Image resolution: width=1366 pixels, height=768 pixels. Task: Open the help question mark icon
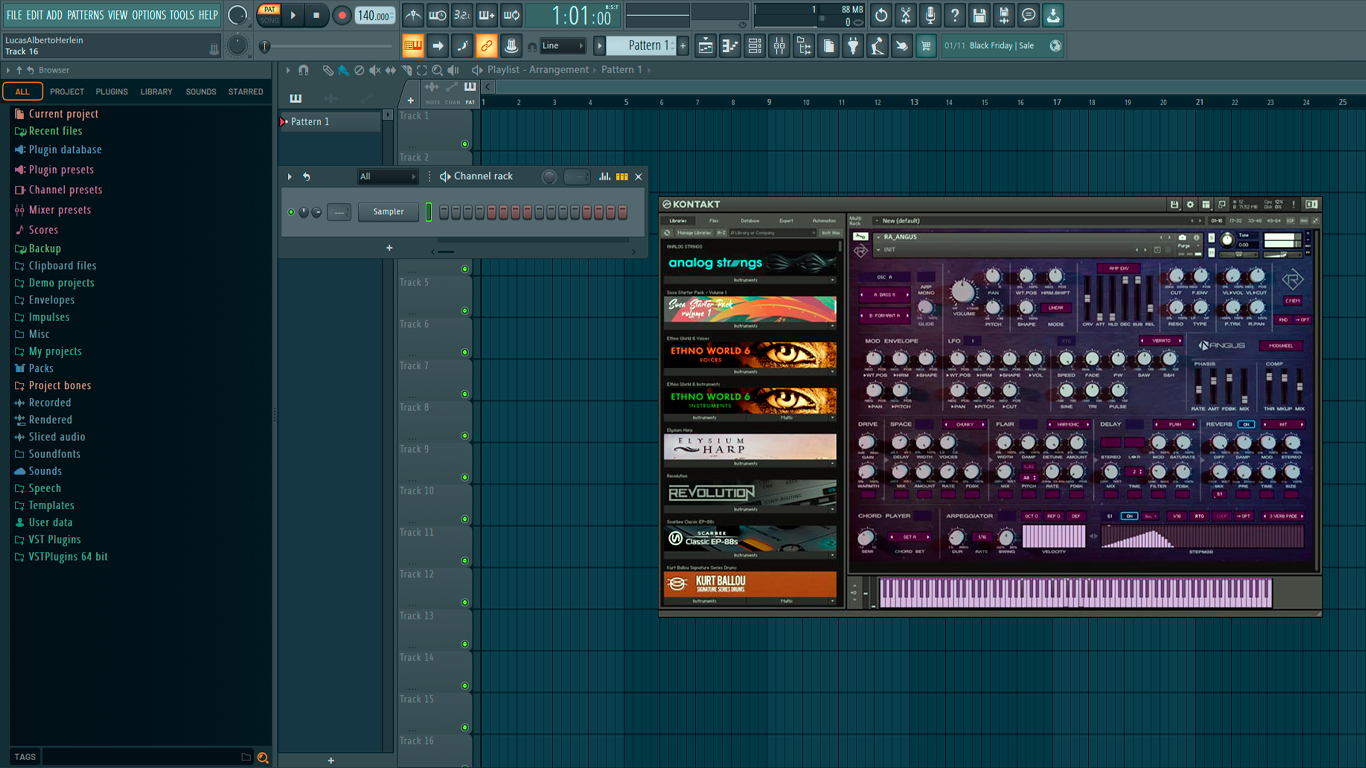point(954,16)
